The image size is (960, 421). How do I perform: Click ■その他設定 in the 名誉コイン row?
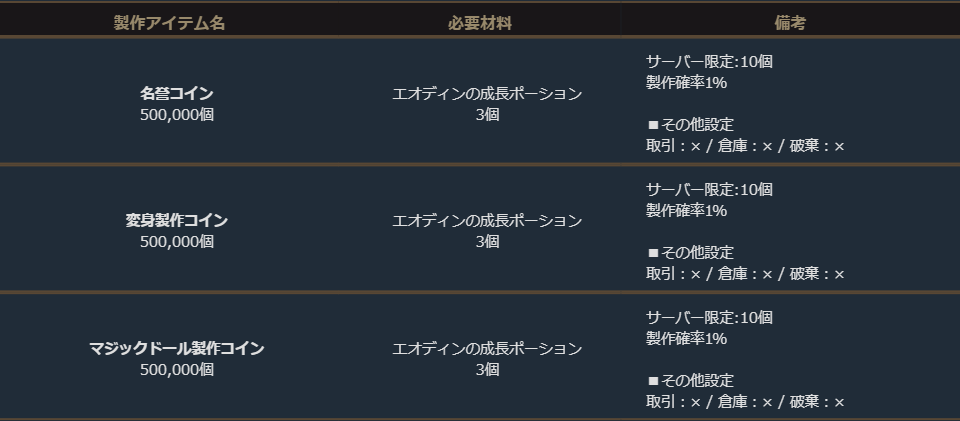(x=690, y=125)
